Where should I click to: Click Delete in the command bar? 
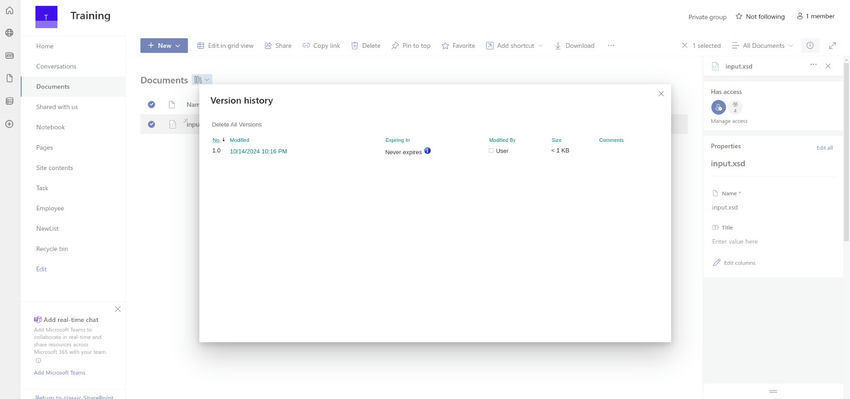pos(365,46)
